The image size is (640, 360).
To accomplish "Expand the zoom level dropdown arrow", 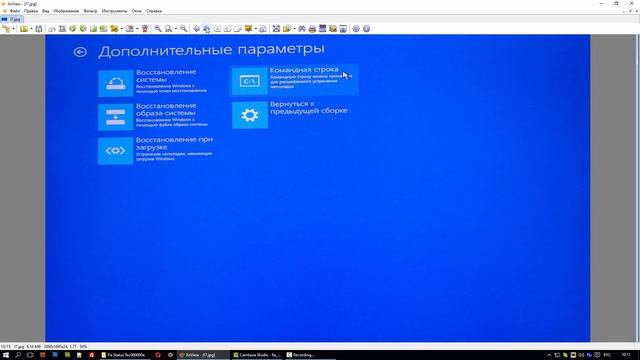I will [x=176, y=29].
